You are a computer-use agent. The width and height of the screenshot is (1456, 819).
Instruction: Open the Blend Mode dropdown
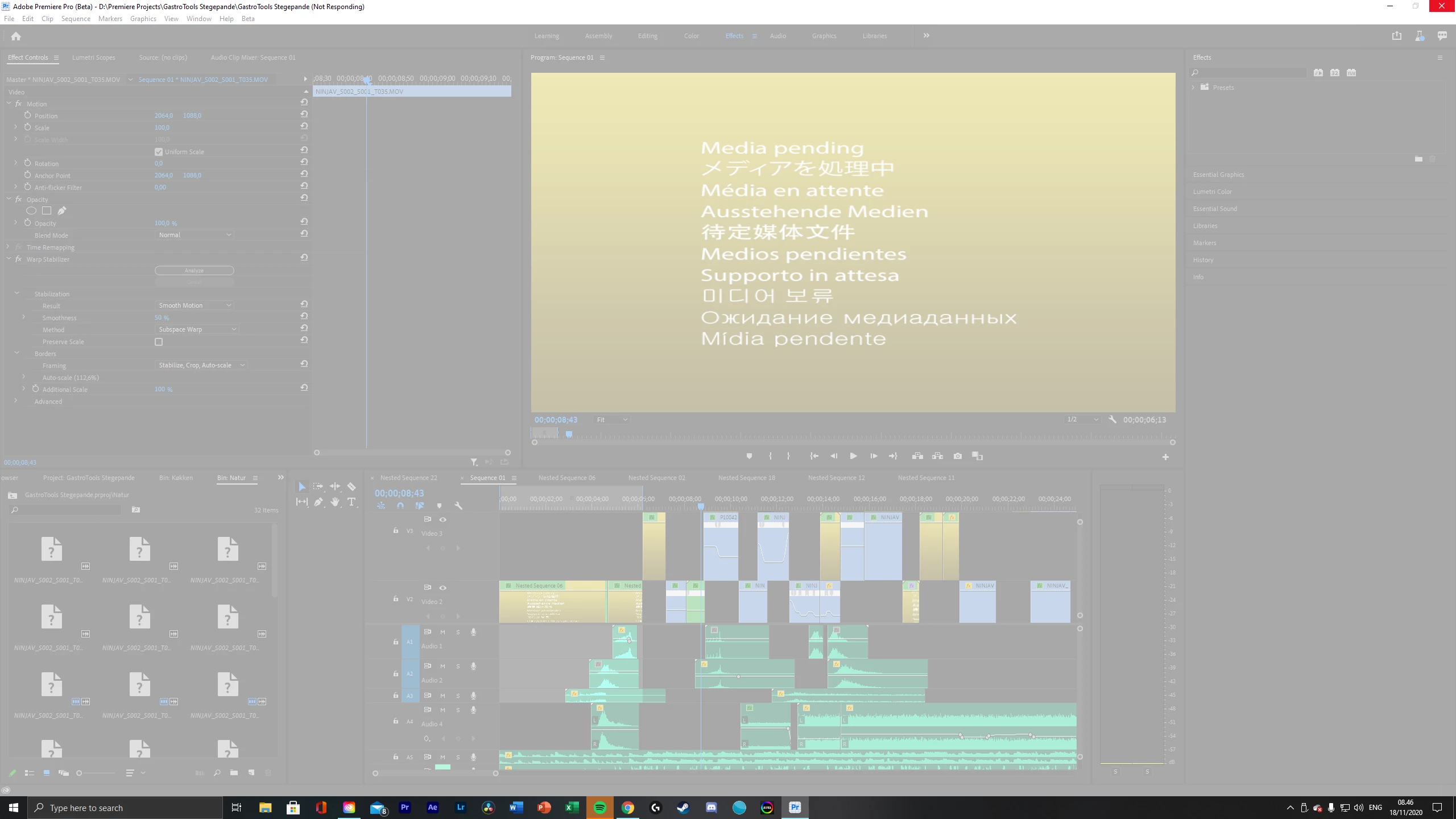(195, 235)
